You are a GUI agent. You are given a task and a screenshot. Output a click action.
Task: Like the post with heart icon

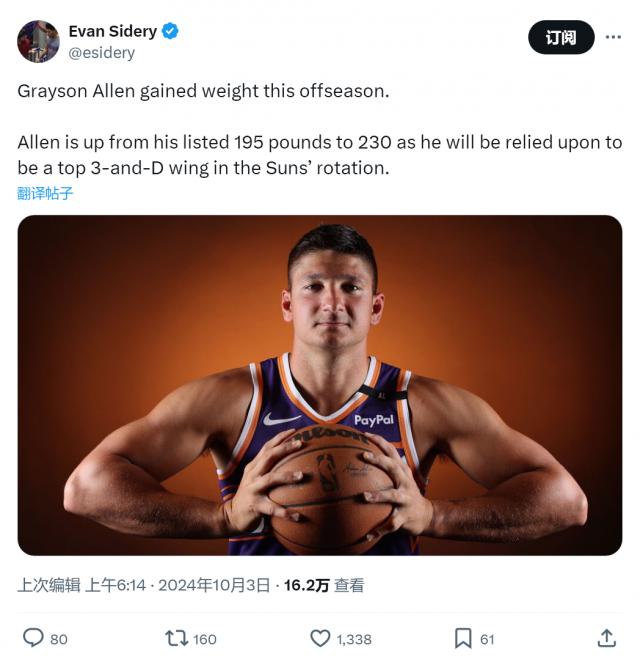320,638
